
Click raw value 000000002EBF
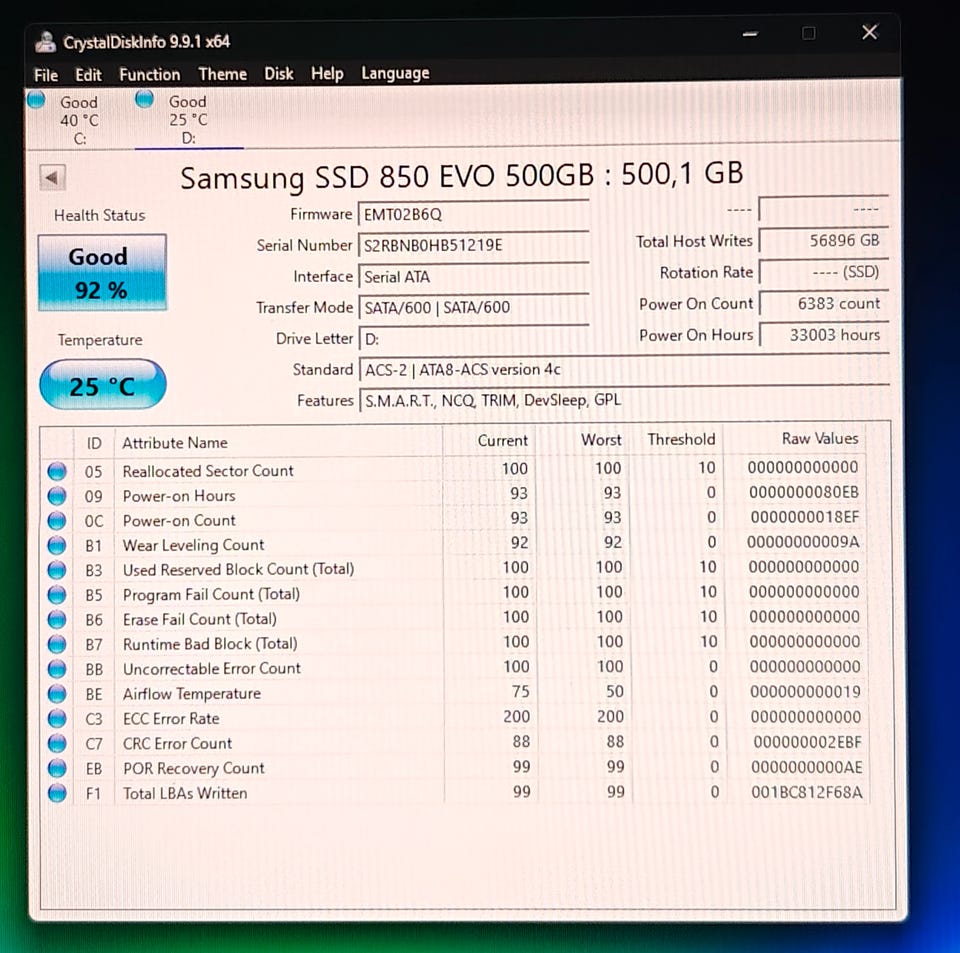pyautogui.click(x=807, y=742)
